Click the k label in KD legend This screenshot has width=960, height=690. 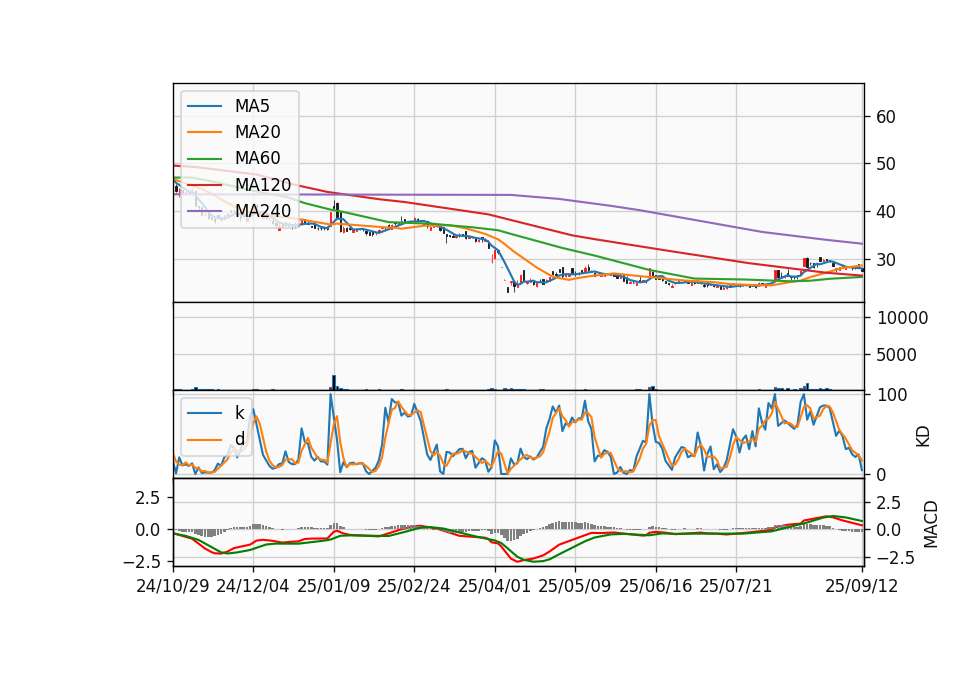point(239,413)
